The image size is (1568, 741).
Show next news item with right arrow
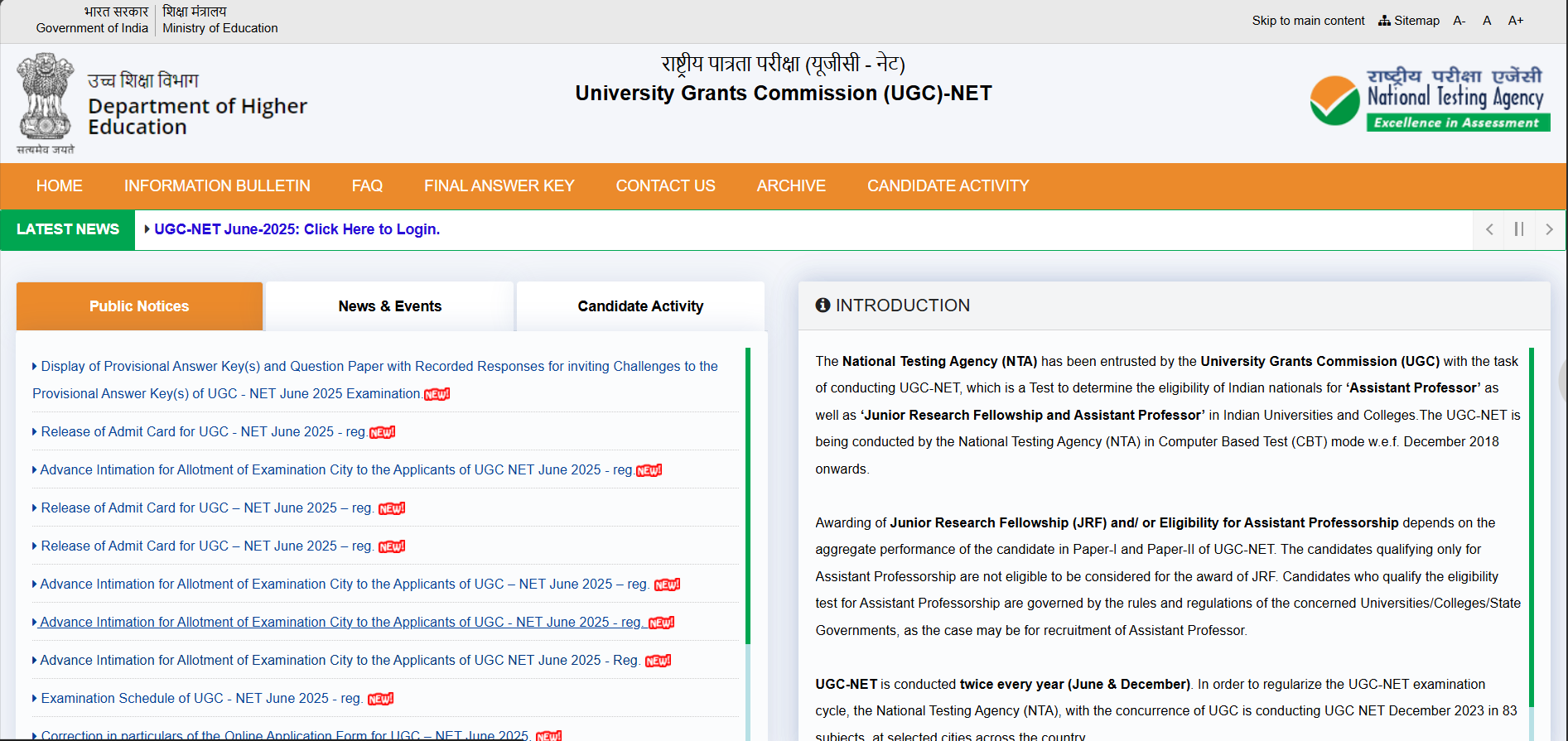click(x=1549, y=229)
